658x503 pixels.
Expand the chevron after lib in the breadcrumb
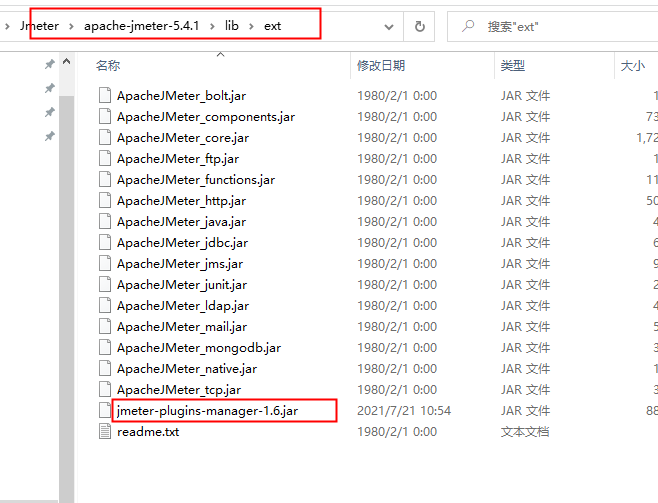tap(251, 26)
